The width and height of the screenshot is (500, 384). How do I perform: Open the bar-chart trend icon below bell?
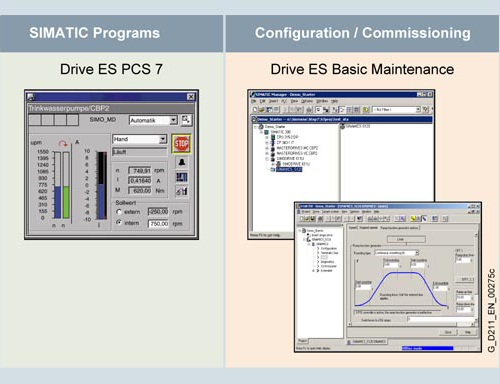click(182, 177)
